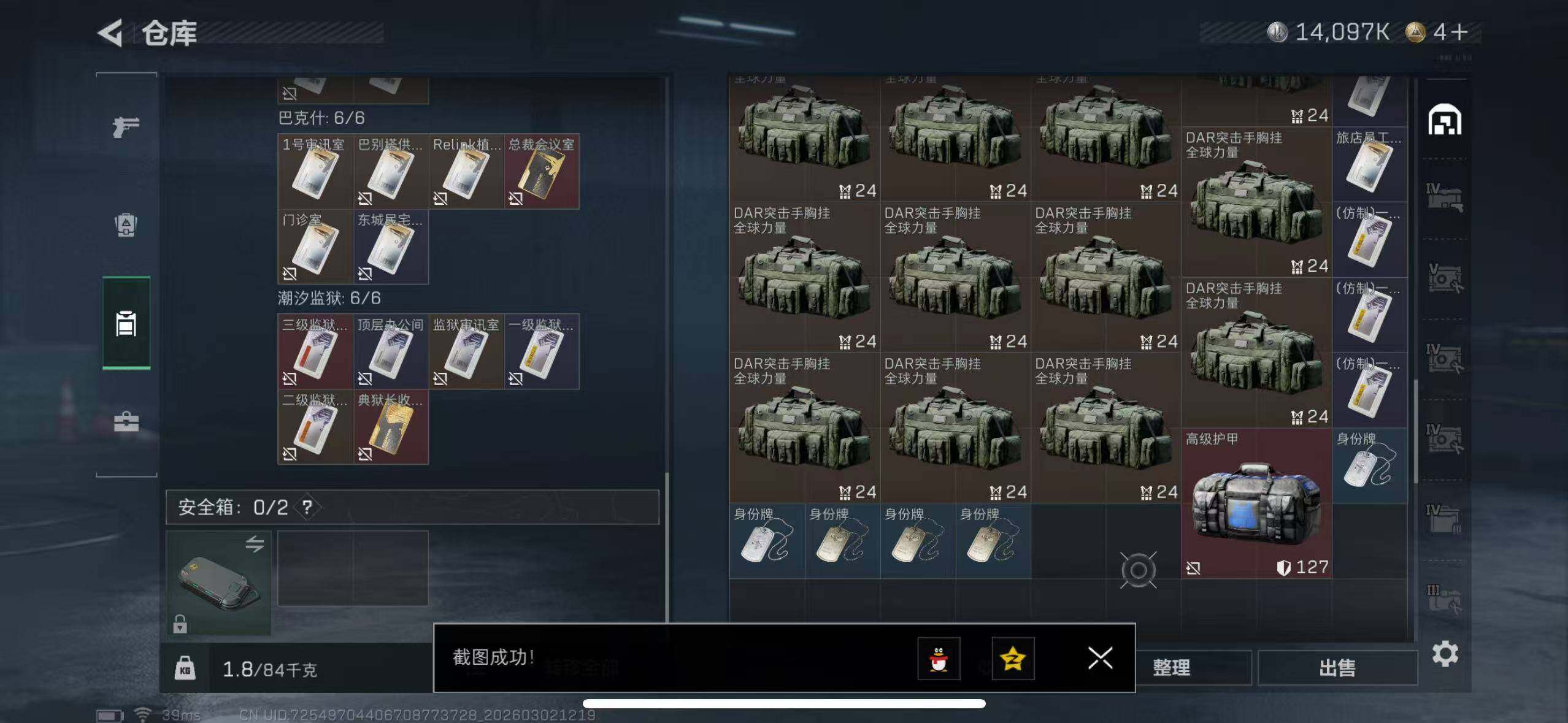Dismiss the screenshot success notification
The image size is (1568, 723).
click(1101, 659)
